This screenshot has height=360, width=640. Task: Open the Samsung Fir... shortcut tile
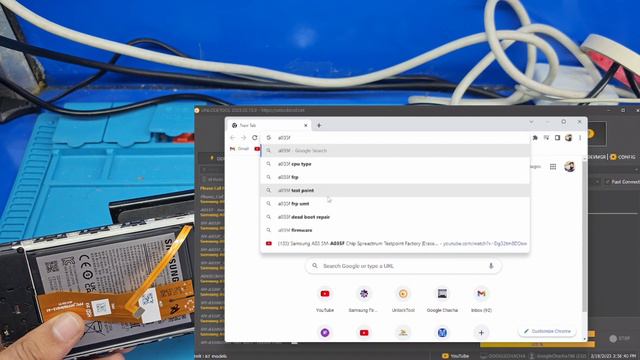point(364,300)
